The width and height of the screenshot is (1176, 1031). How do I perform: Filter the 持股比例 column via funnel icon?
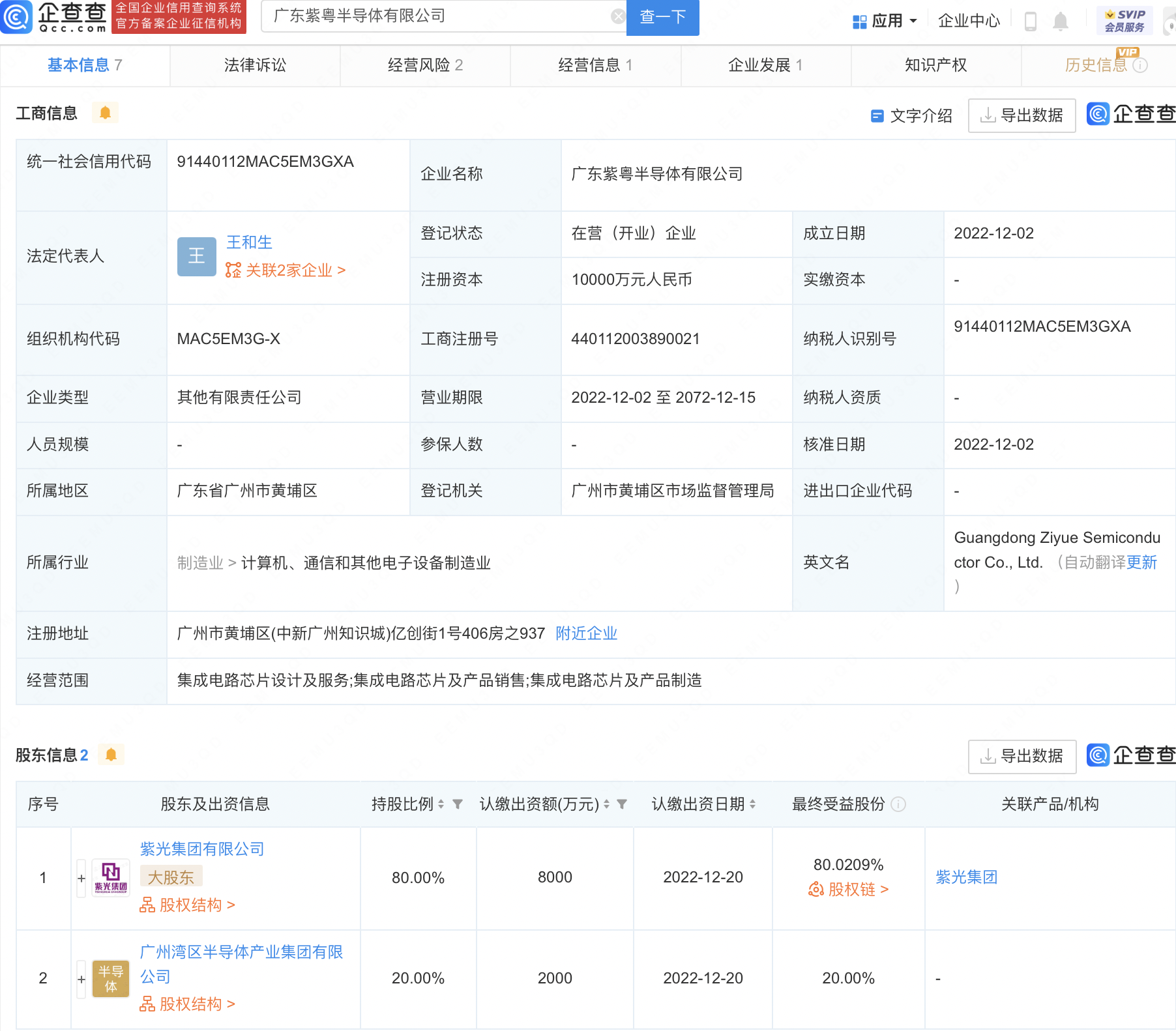tap(458, 804)
